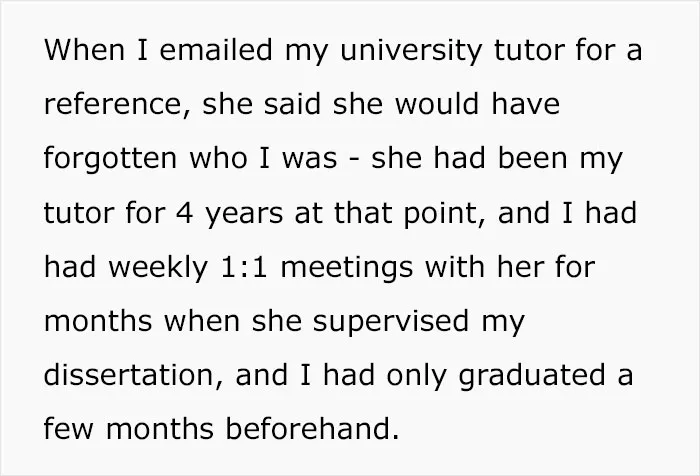Click the word "When" at the start
The image size is (700, 476).
pos(84,49)
